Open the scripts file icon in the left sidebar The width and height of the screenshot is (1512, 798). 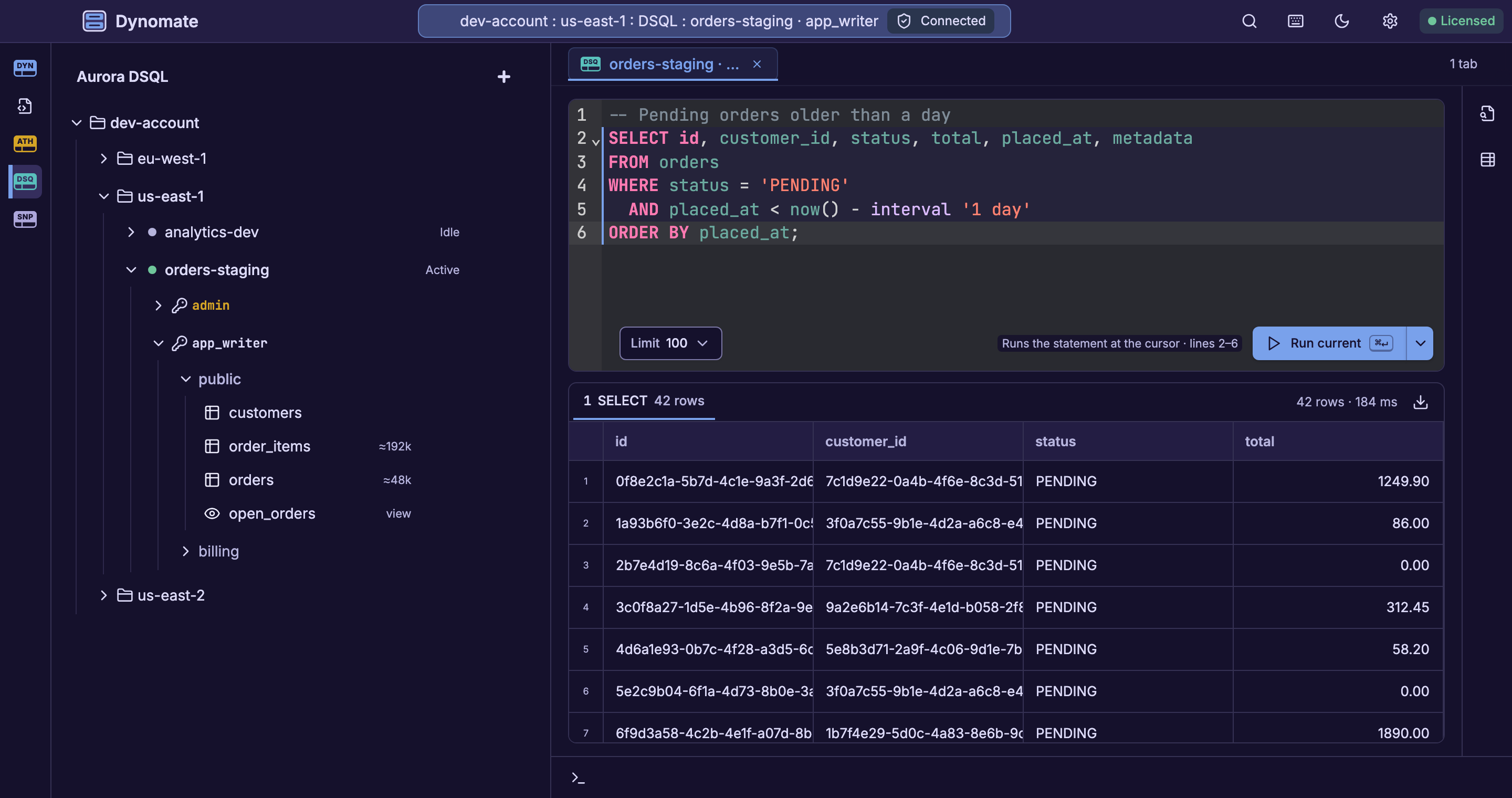tap(25, 106)
